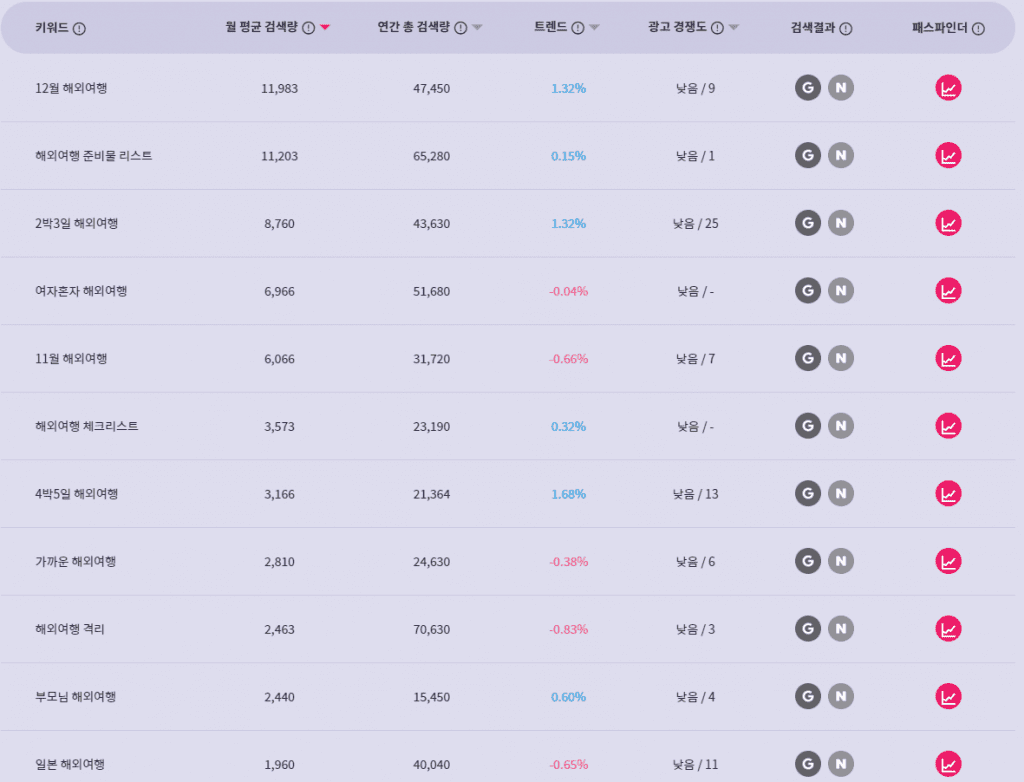Open Naver results for 4박5일 해외여행
1024x782 pixels.
[841, 493]
